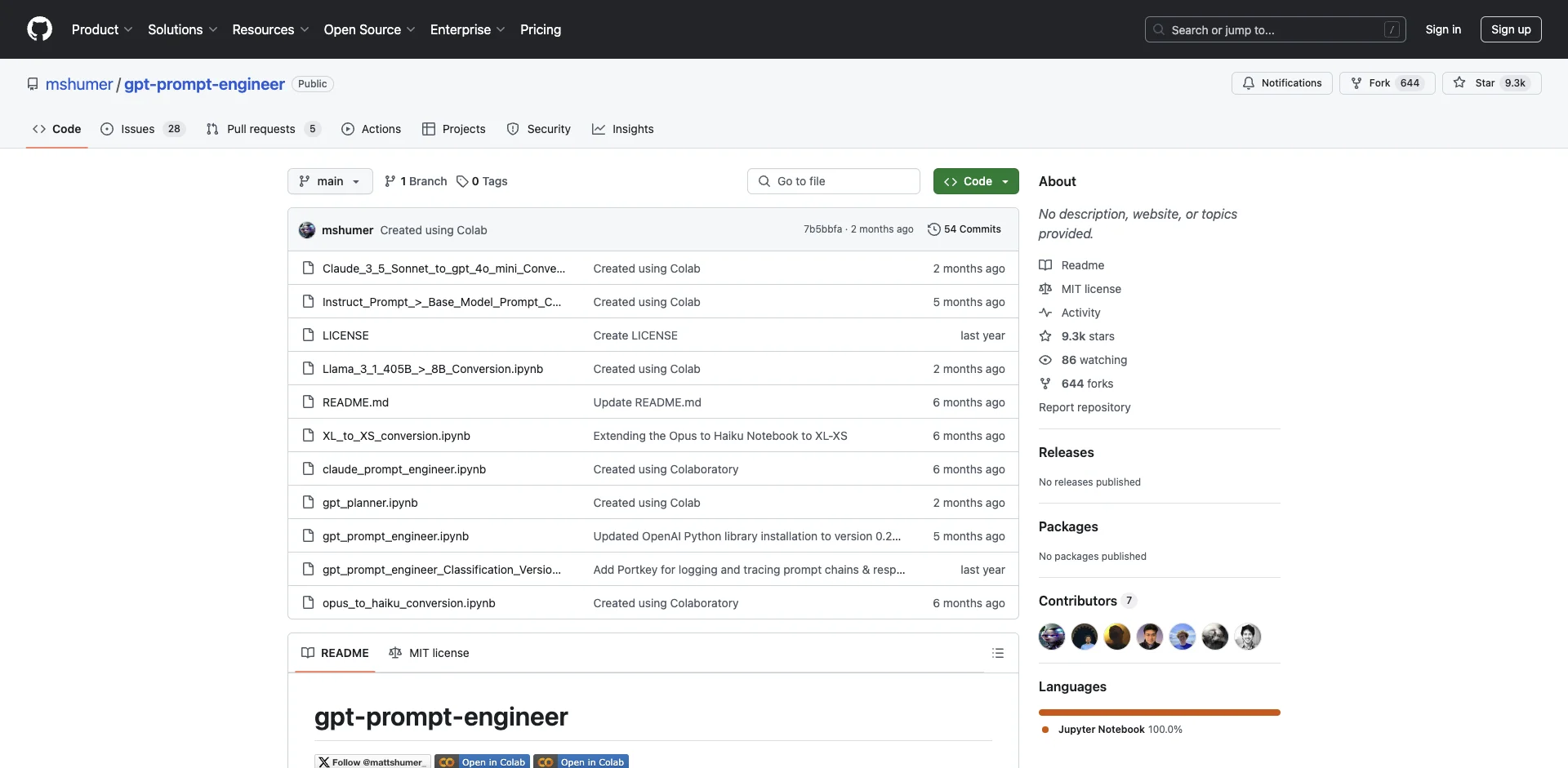Open claude_prompt_engineer.ipynb
Screen dimensions: 1568x768
click(404, 469)
